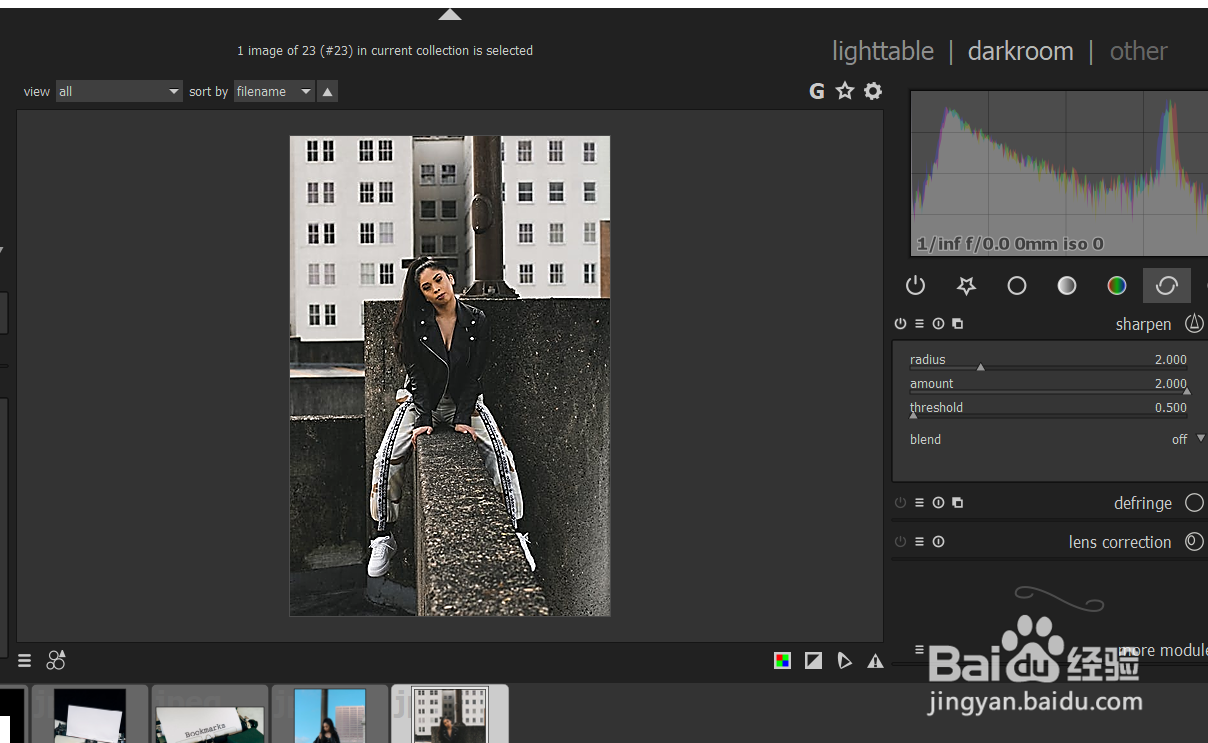Select white card filmstrip thumbnail
This screenshot has height=743, width=1208.
coord(90,714)
